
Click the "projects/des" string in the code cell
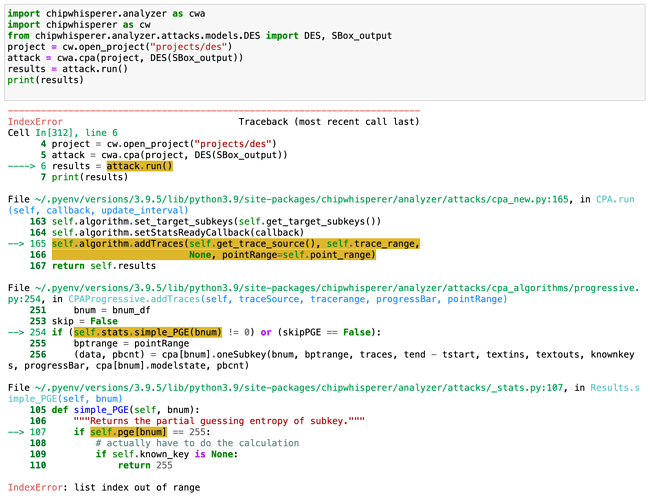pos(189,47)
